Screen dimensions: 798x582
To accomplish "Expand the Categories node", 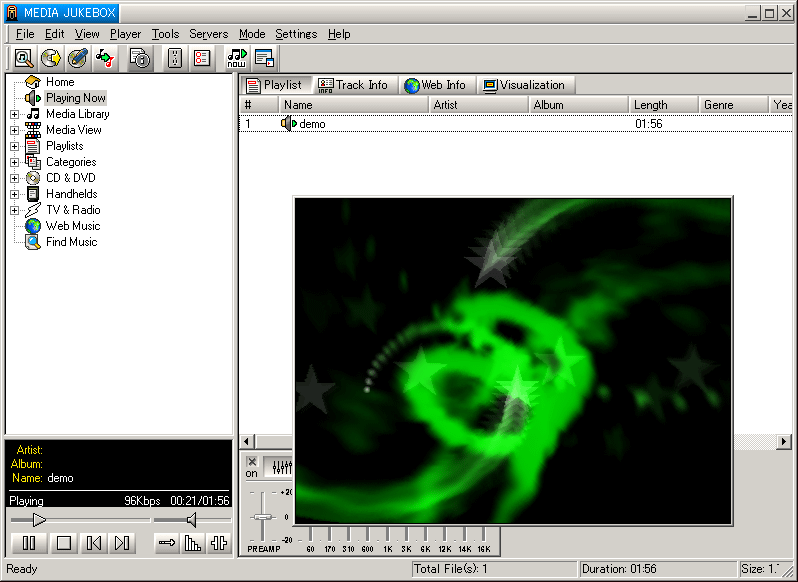I will pos(14,162).
